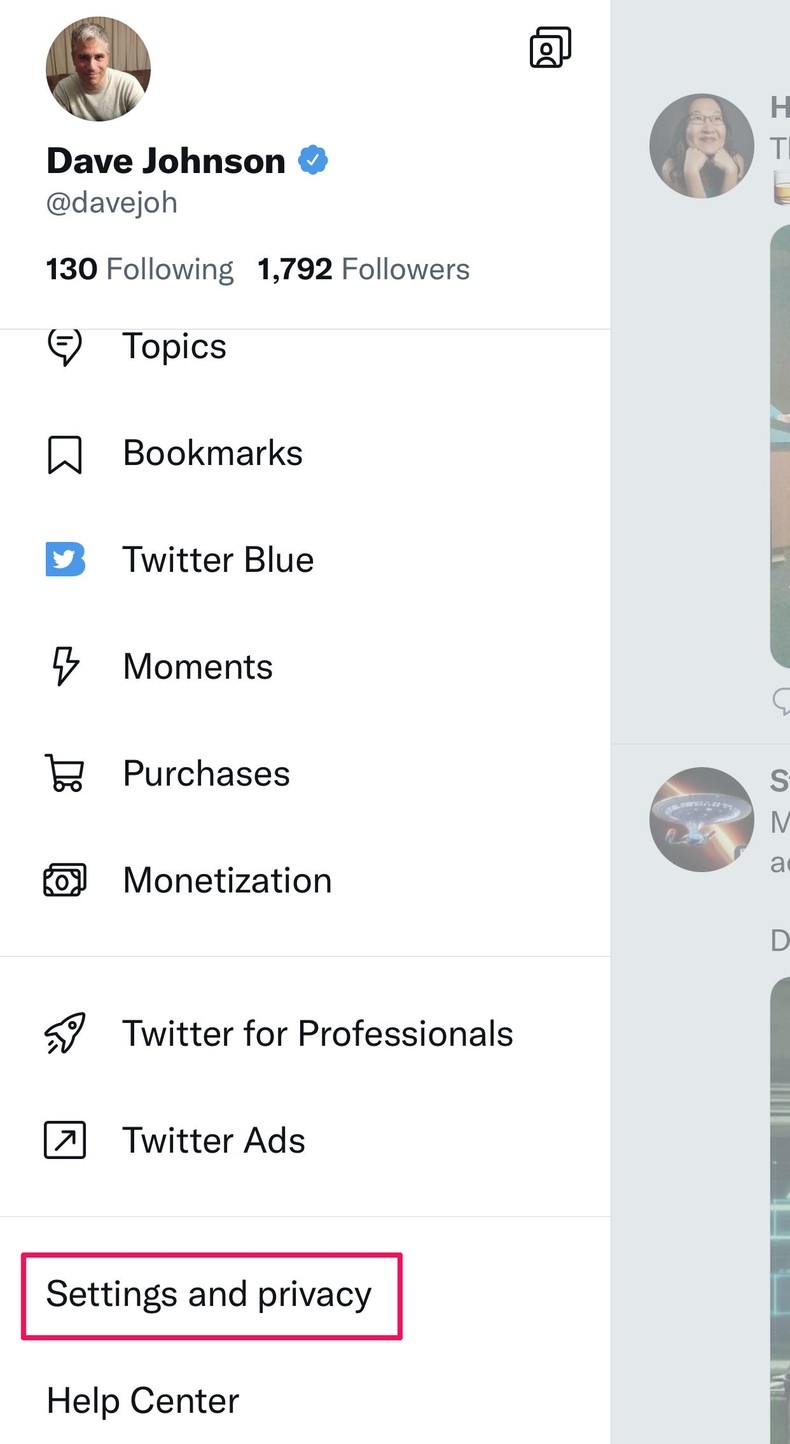Image resolution: width=790 pixels, height=1444 pixels.
Task: Click the verified blue checkmark badge
Action: (x=312, y=160)
